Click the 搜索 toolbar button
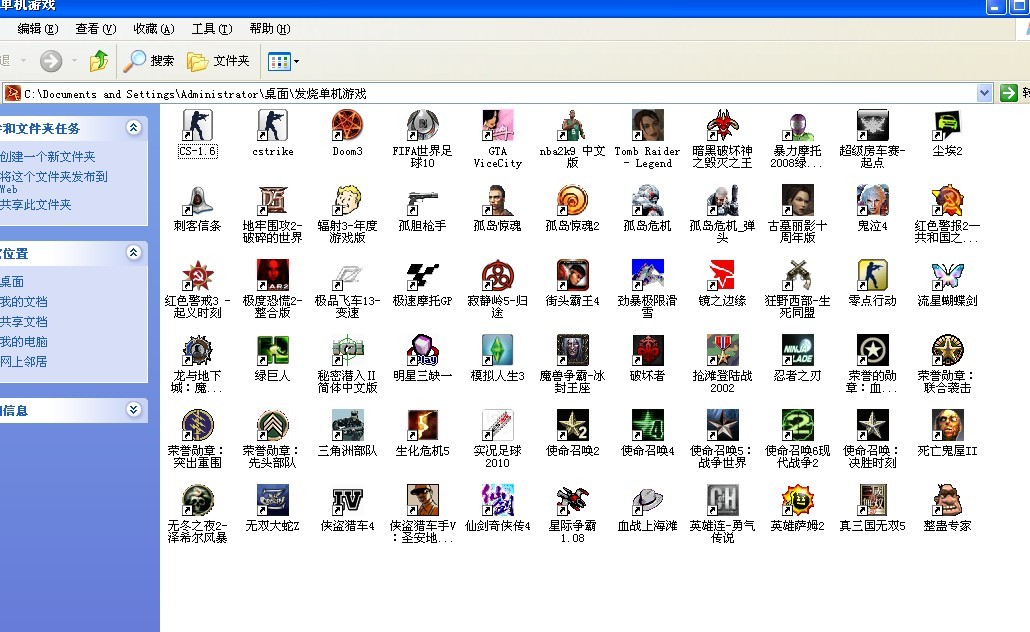 pyautogui.click(x=149, y=61)
